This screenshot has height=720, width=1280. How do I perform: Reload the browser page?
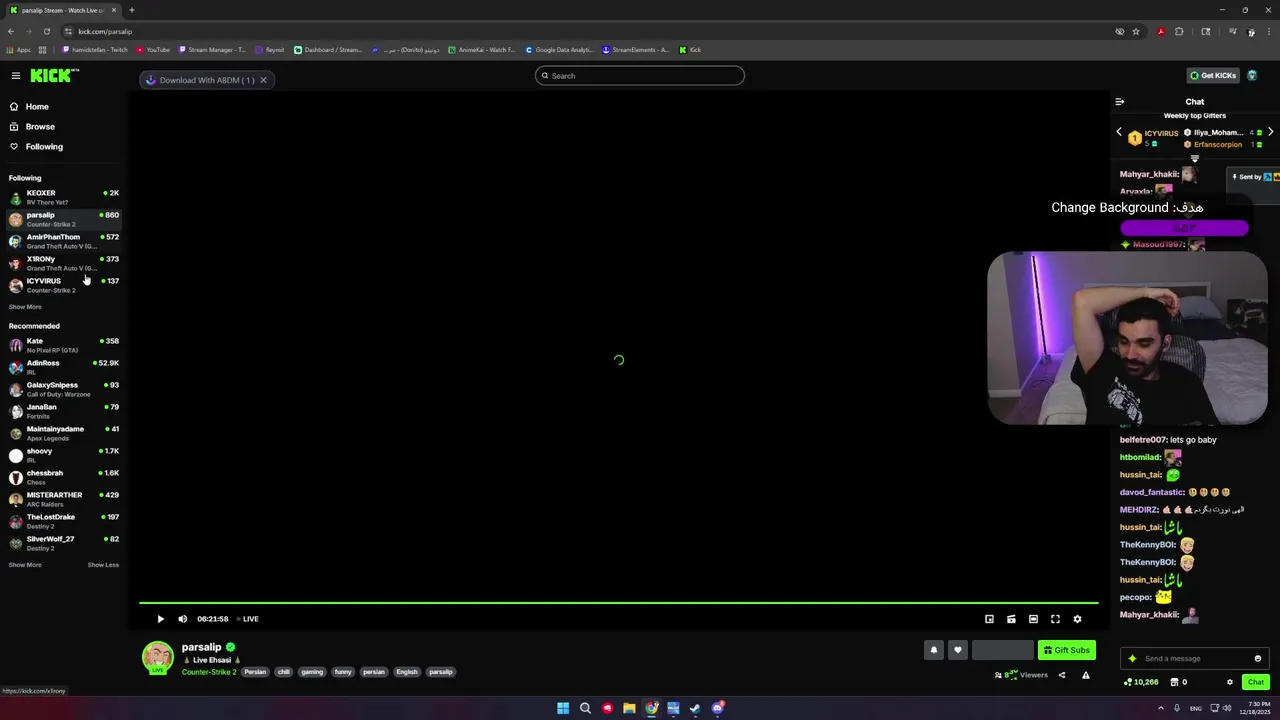tap(46, 31)
